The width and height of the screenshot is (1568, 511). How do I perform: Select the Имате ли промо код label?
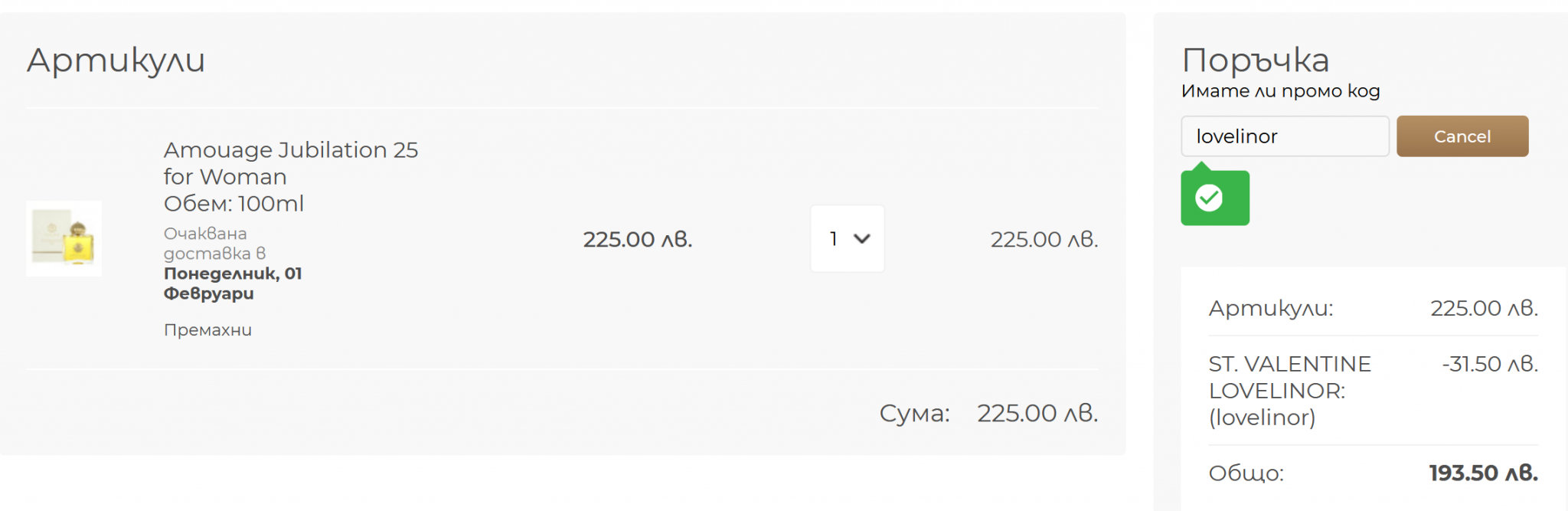click(x=1280, y=91)
